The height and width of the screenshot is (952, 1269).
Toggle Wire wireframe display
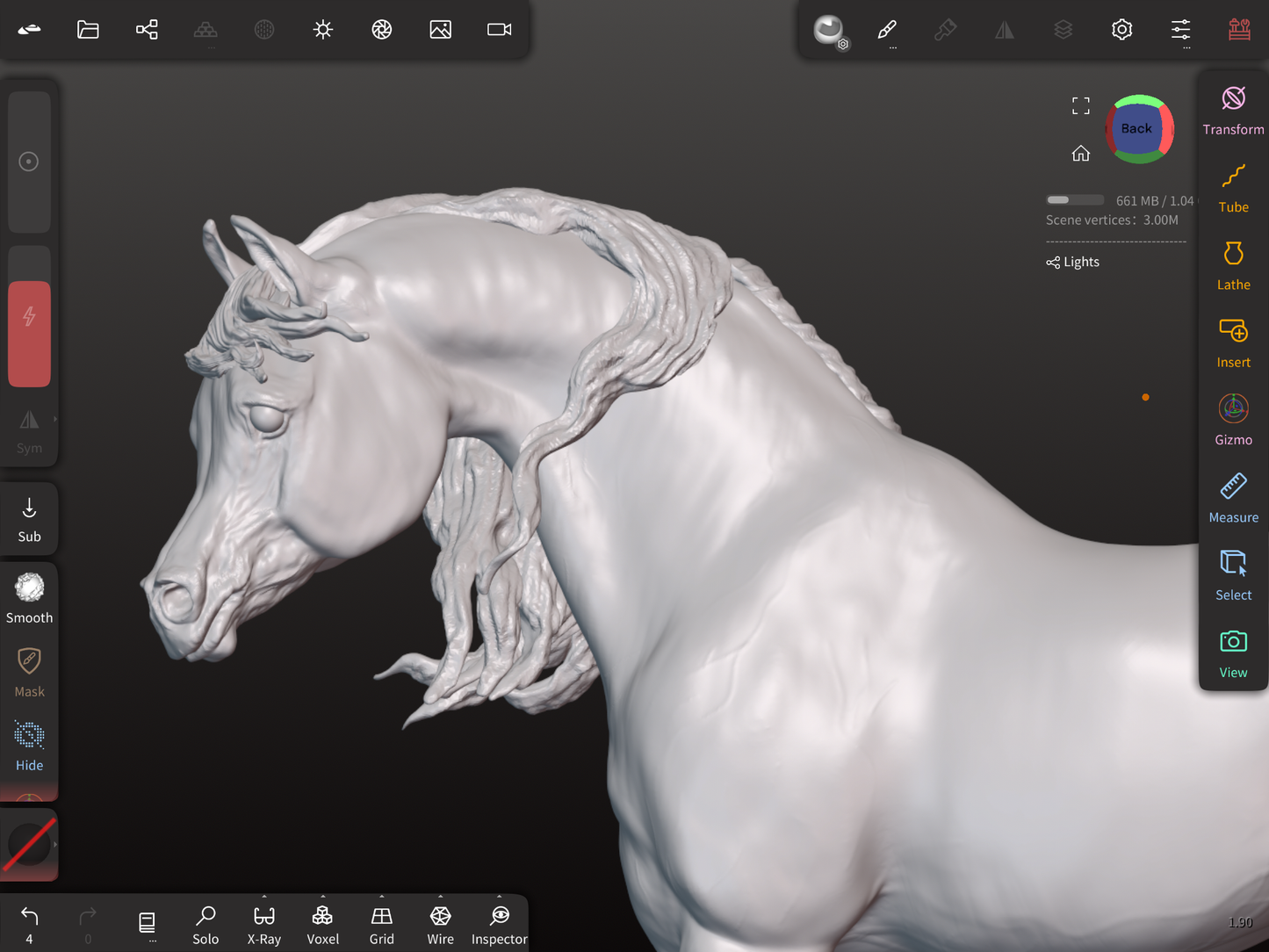coord(440,925)
